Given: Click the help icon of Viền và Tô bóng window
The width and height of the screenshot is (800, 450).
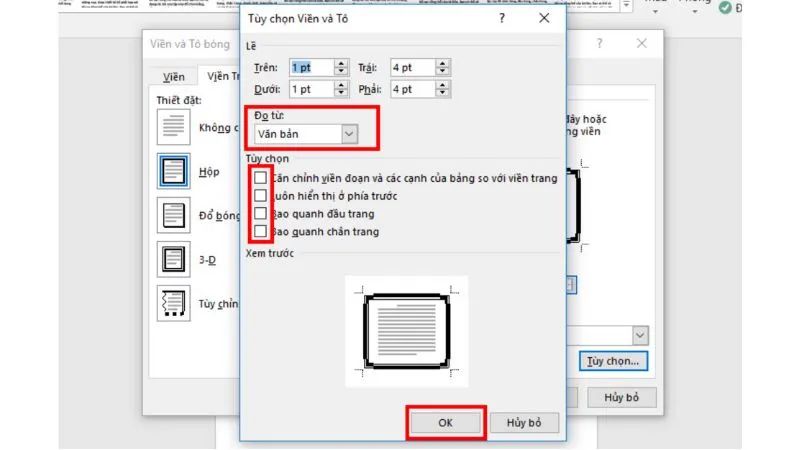Looking at the screenshot, I should click(x=599, y=44).
